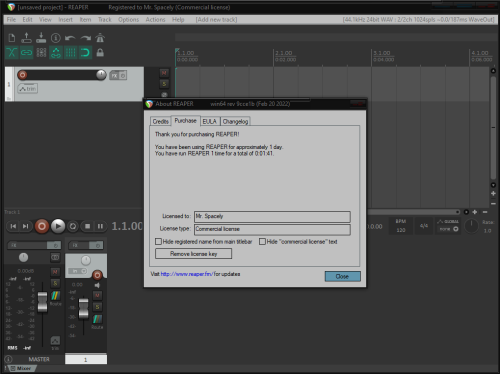The image size is (500, 374).
Task: Click master pan knob in mixer
Action: pyautogui.click(x=23, y=257)
